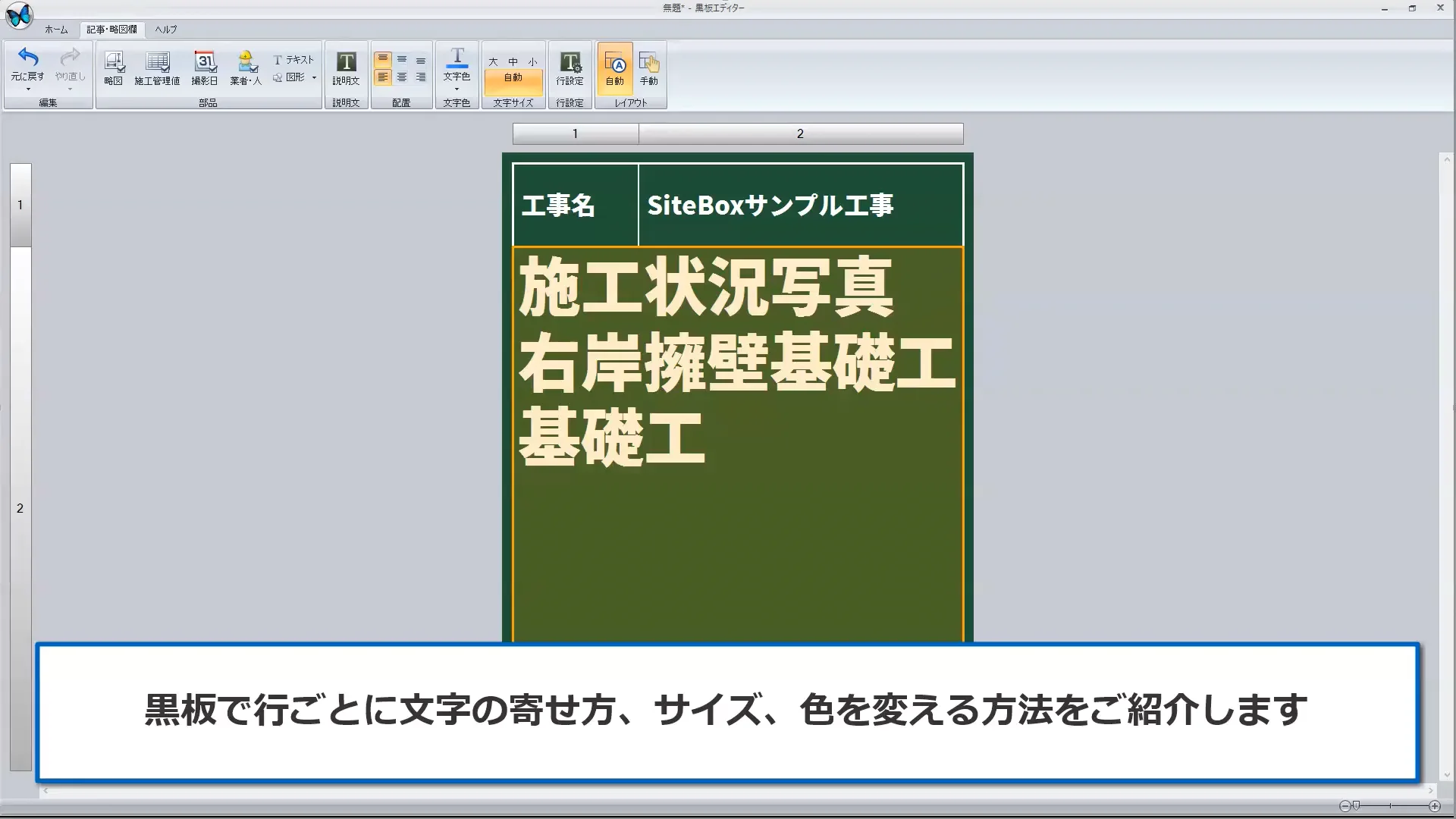
Task: Set character size to 中 medium
Action: tap(513, 61)
